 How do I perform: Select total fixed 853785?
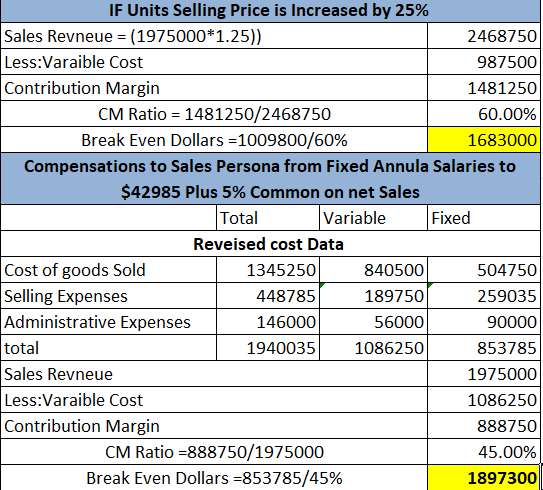pos(484,348)
